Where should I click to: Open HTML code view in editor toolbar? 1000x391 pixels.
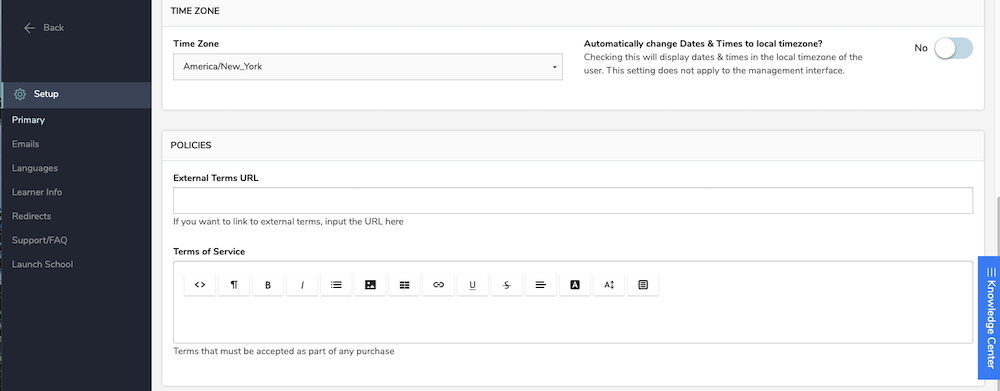pos(200,285)
